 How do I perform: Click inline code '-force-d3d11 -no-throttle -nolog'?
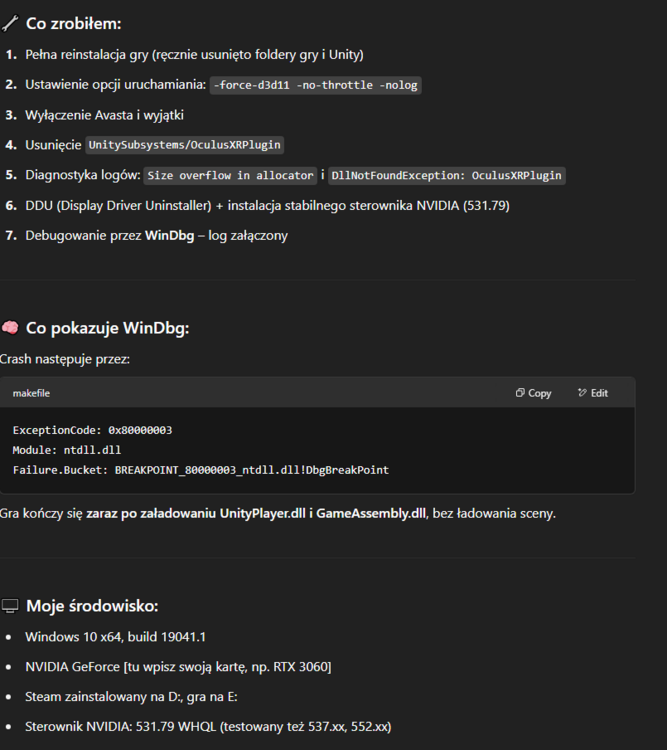coord(316,85)
